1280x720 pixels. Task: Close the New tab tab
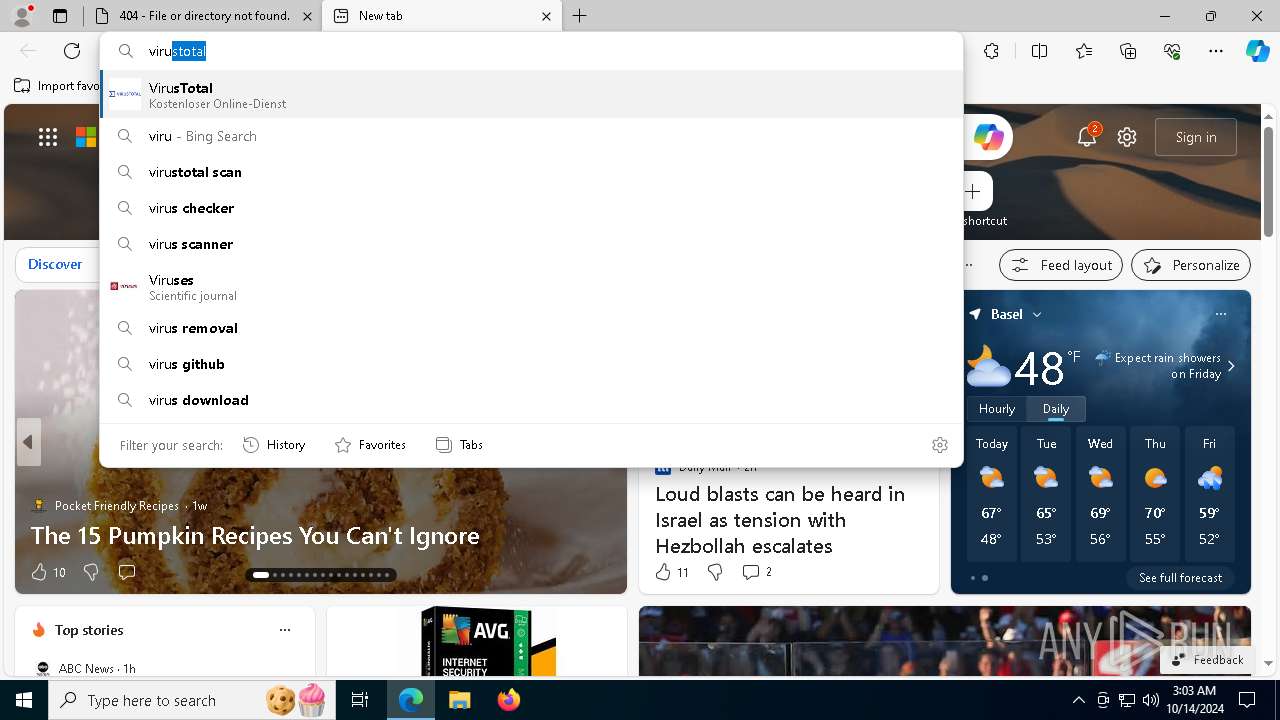point(547,16)
